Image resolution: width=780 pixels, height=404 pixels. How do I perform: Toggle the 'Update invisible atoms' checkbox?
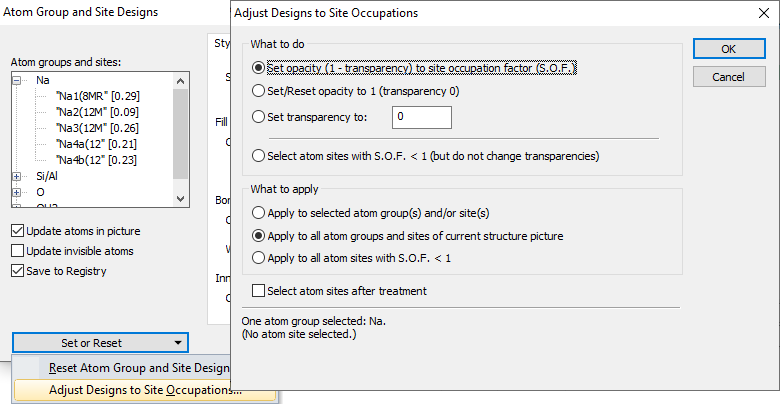pyautogui.click(x=17, y=251)
